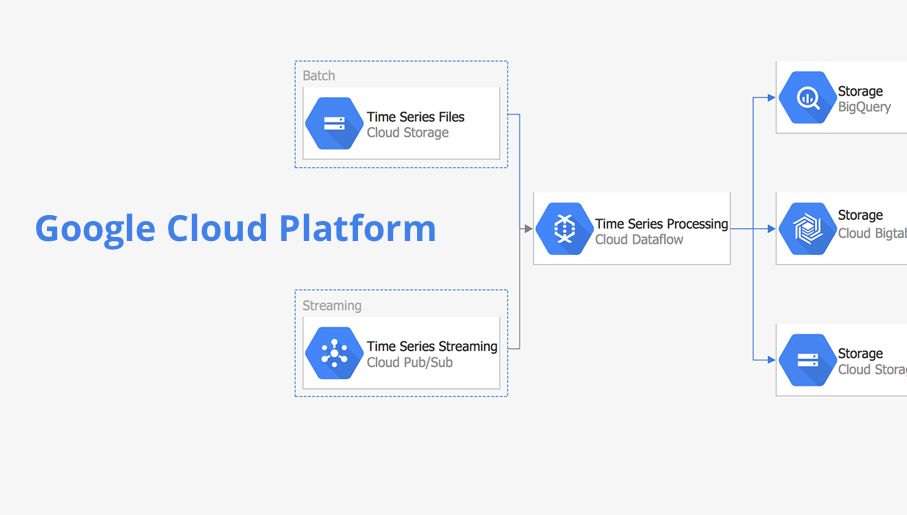The width and height of the screenshot is (907, 515).
Task: Click the "Cloud Pub/Sub" subtitle
Action: point(410,362)
